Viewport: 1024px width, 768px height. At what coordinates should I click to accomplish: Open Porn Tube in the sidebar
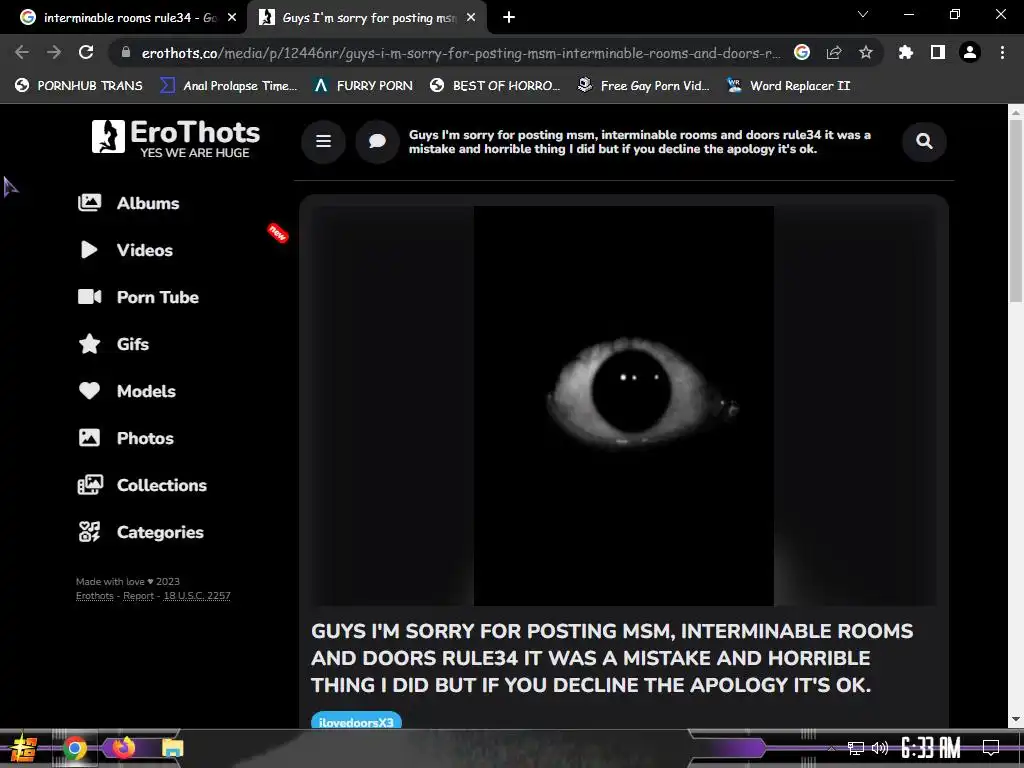click(x=138, y=297)
